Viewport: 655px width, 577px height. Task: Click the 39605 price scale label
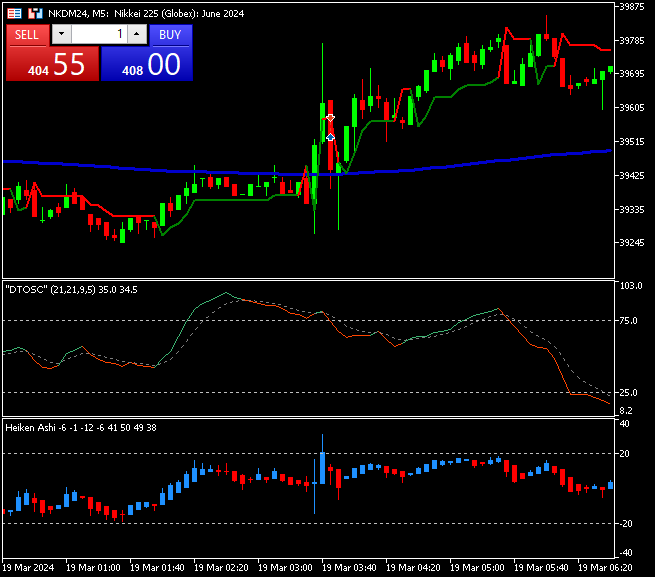pos(632,108)
